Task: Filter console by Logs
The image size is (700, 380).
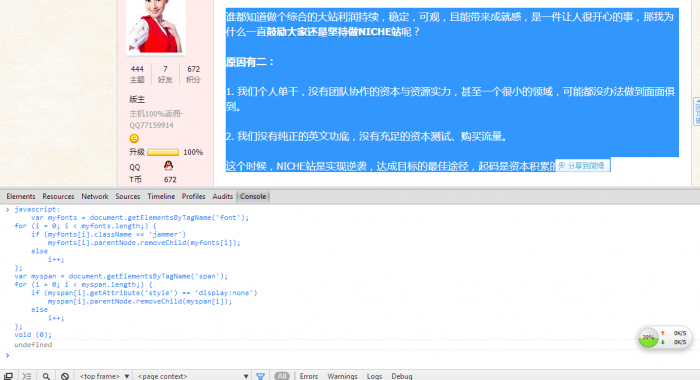Action: [x=374, y=376]
